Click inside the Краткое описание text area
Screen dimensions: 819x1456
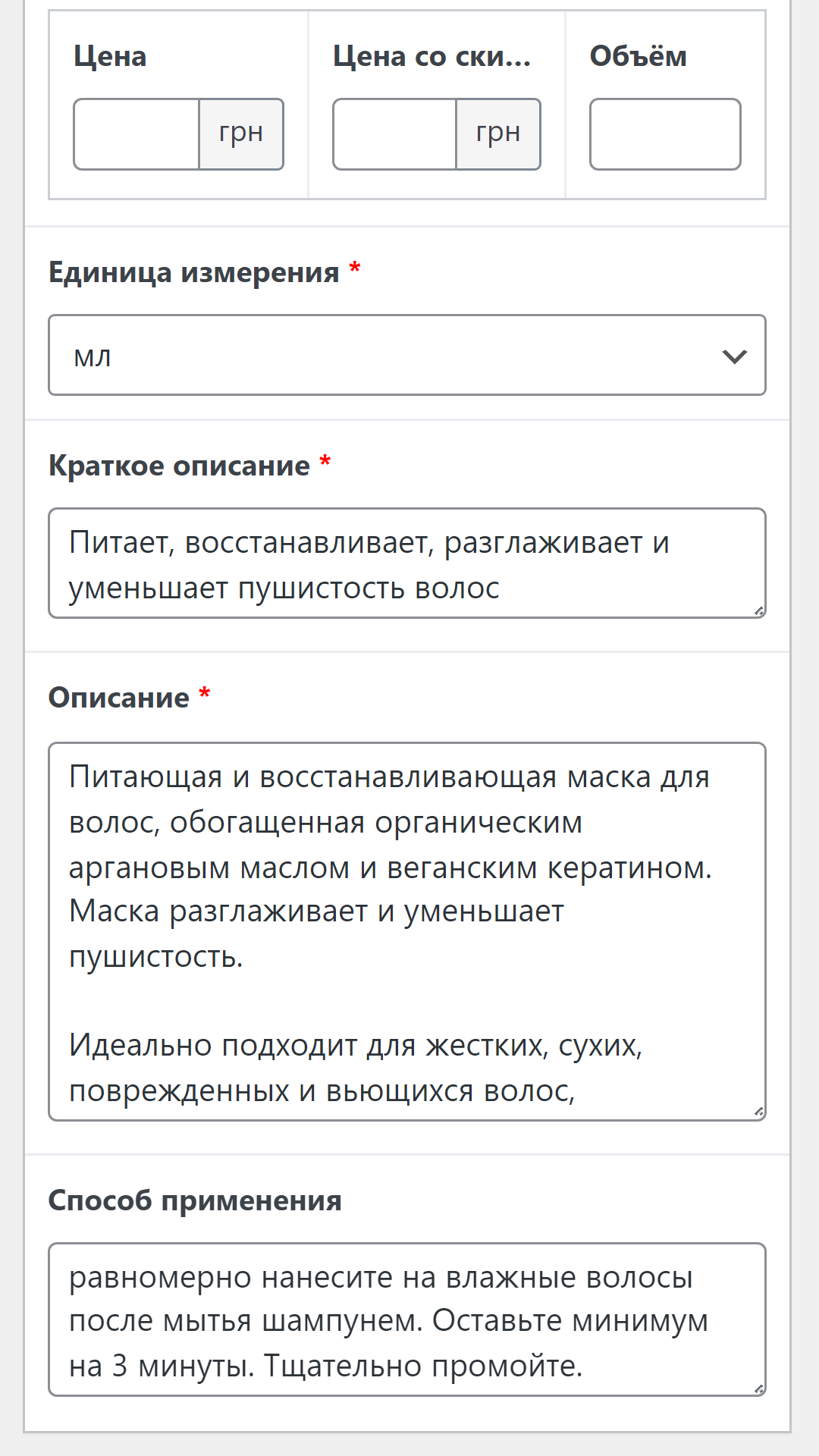coord(406,563)
